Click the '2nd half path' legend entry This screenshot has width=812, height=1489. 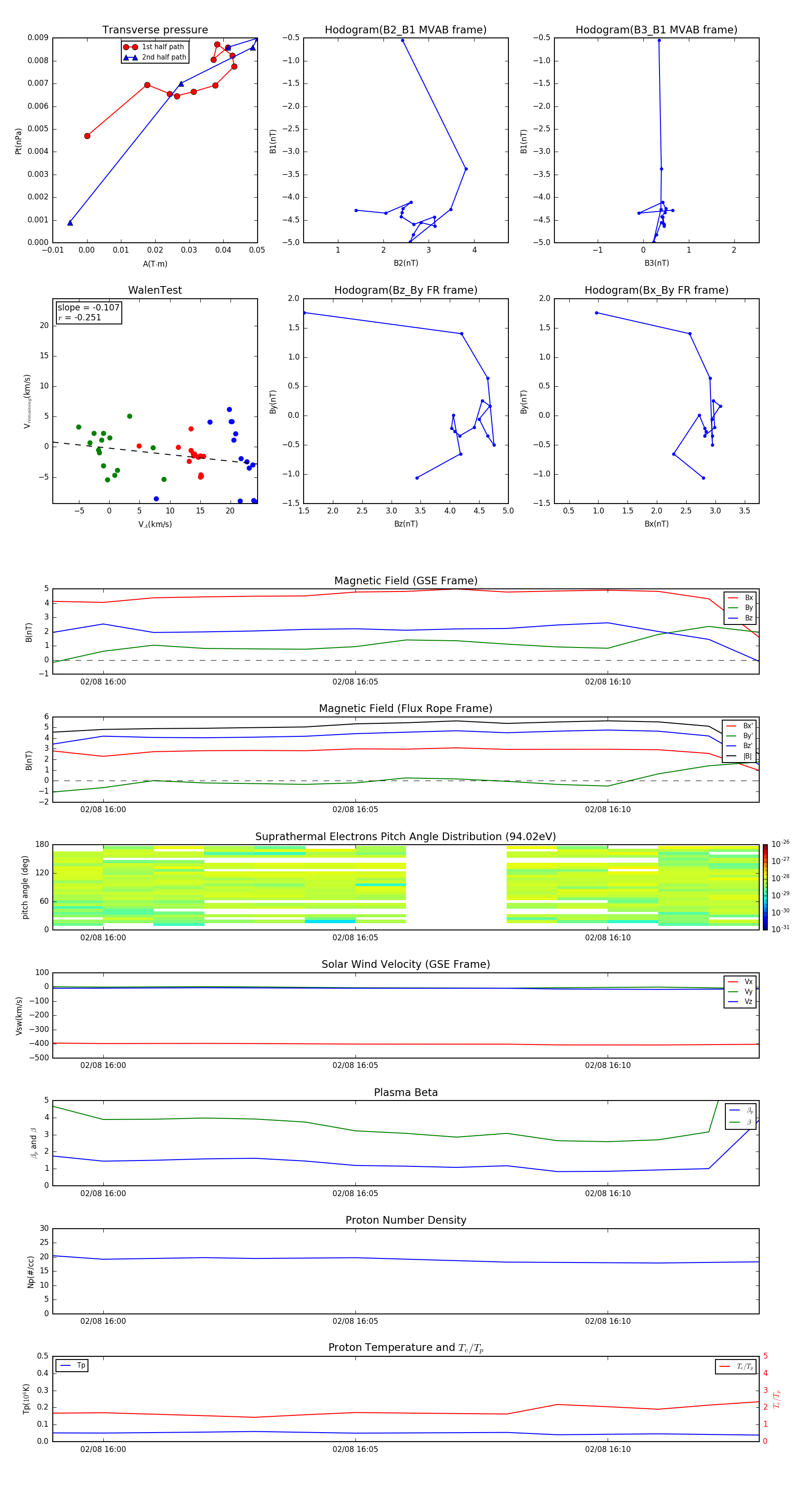[154, 57]
